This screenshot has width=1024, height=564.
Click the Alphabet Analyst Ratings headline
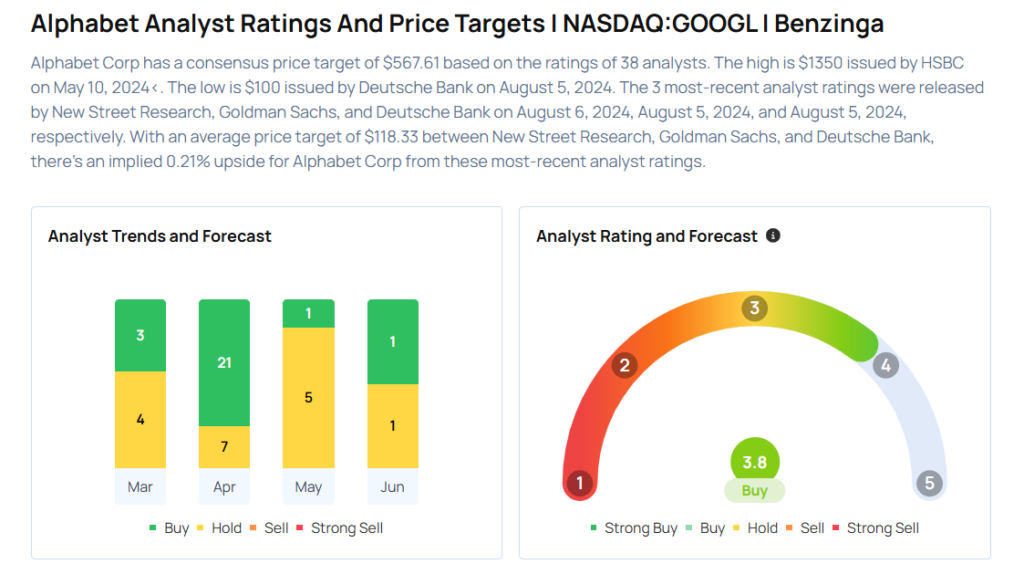[457, 24]
